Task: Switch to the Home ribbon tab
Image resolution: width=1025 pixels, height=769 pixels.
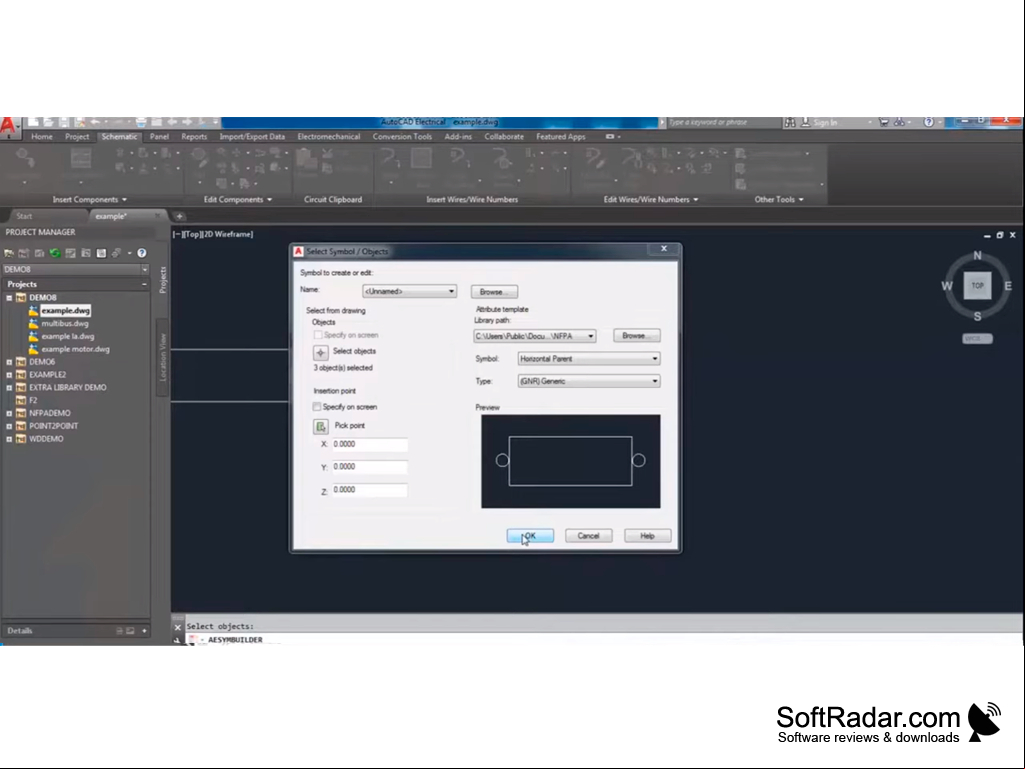Action: tap(42, 137)
